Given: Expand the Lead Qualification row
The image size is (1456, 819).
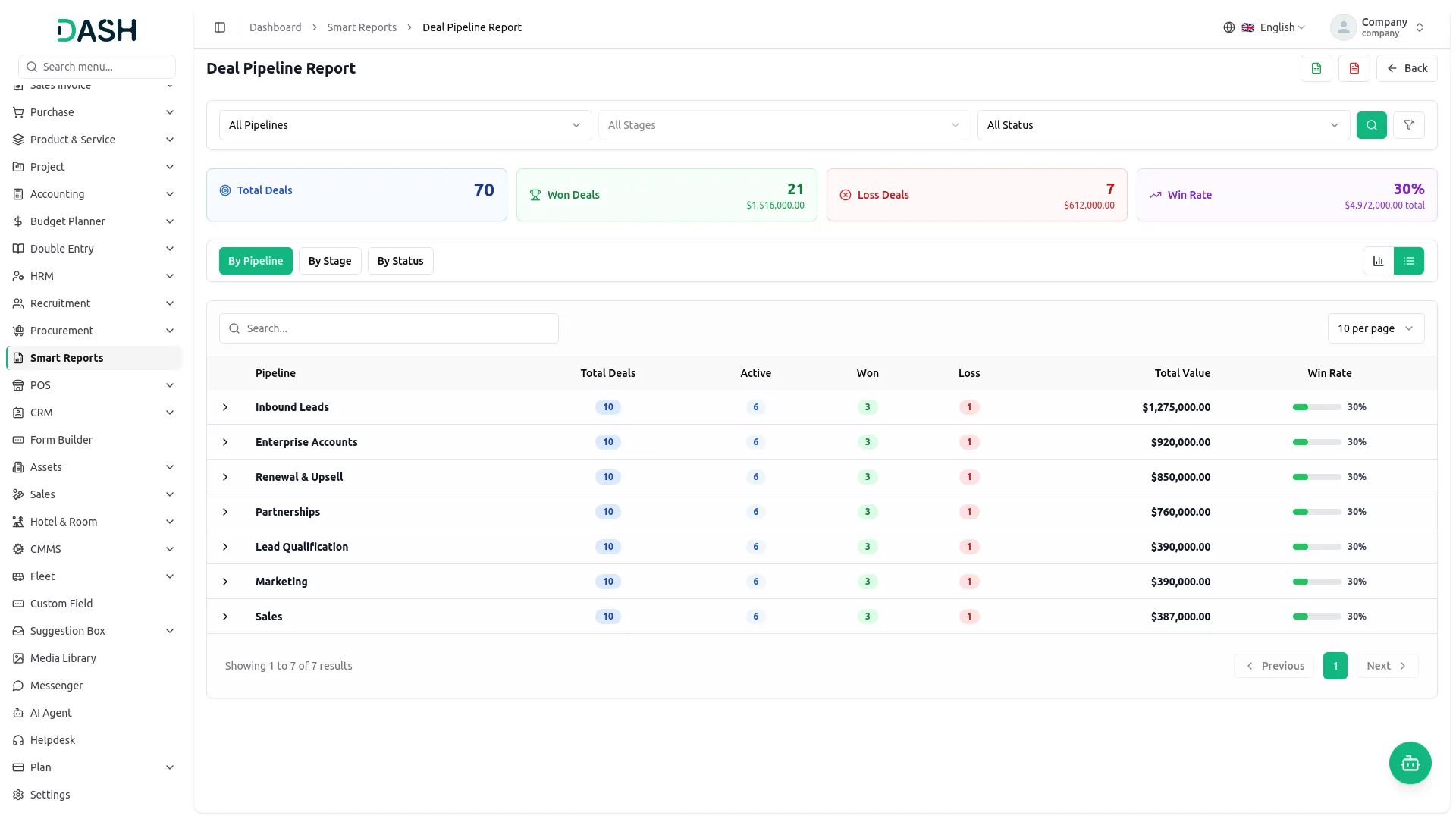Looking at the screenshot, I should coord(225,547).
